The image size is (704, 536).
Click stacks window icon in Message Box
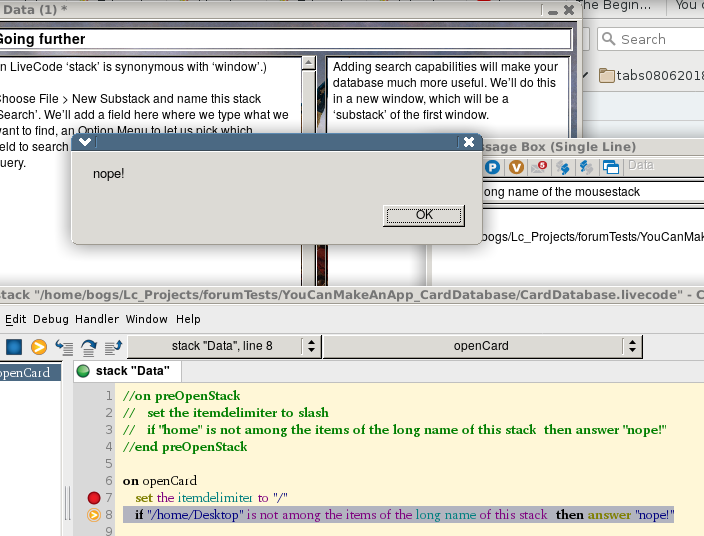611,167
